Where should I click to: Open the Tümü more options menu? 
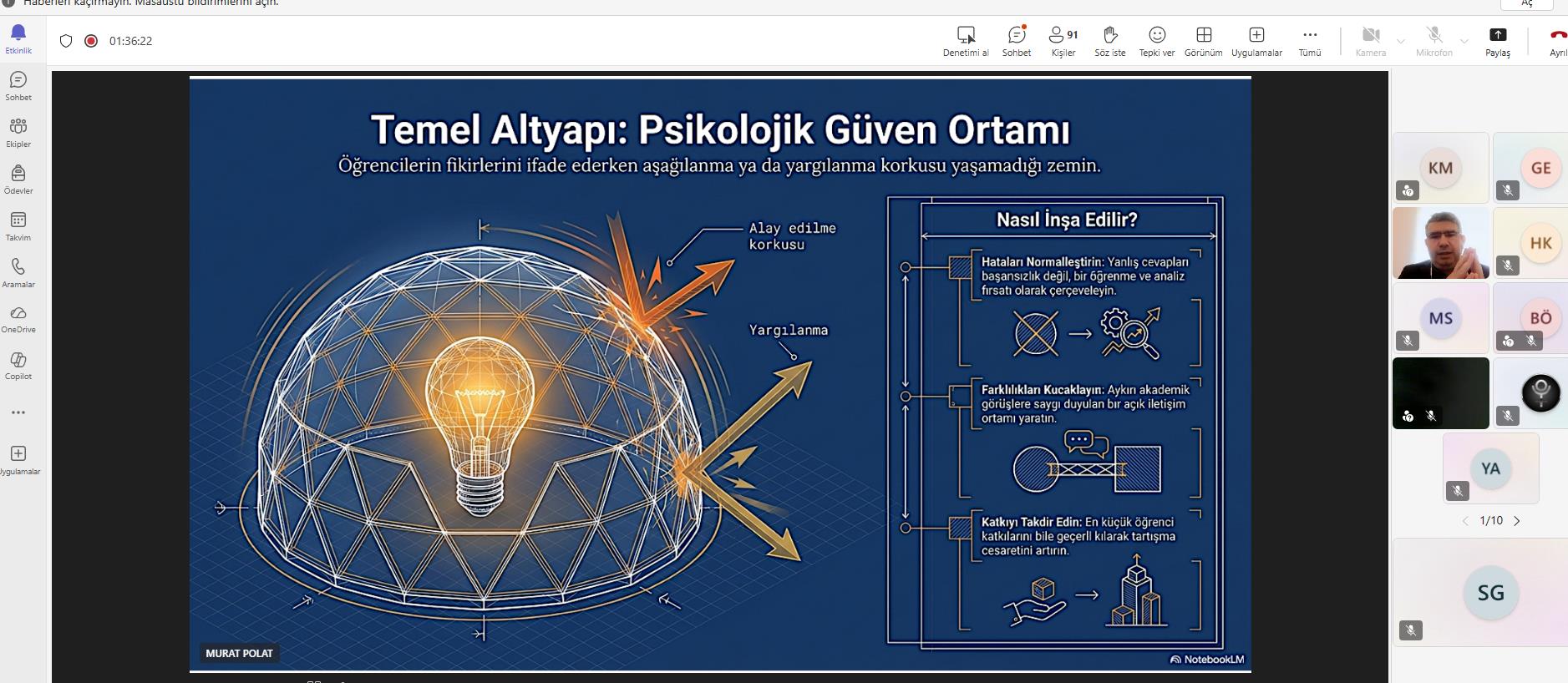[x=1309, y=40]
